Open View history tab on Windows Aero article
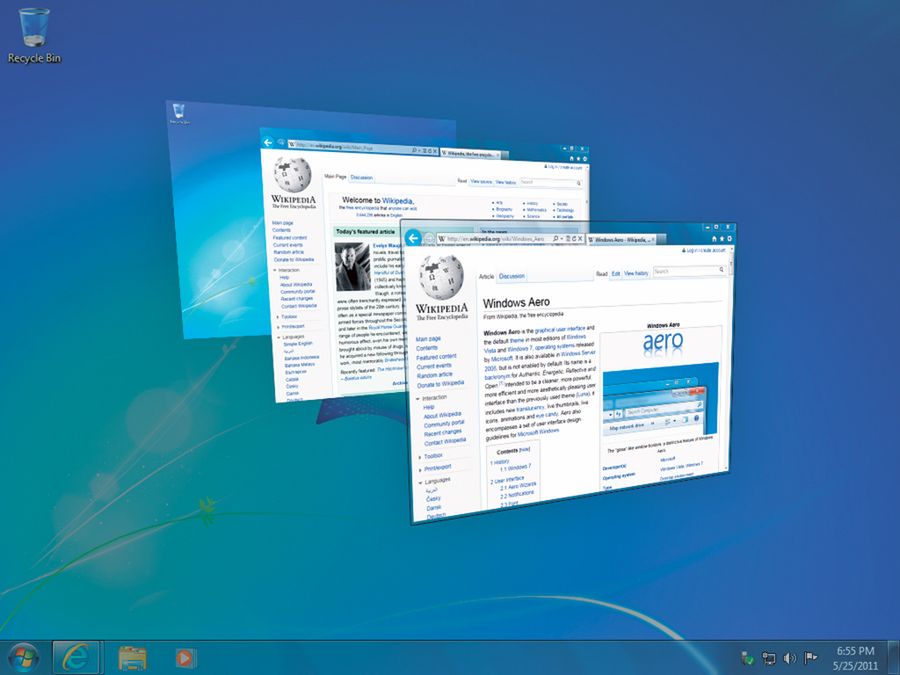Viewport: 900px width, 675px height. (636, 273)
